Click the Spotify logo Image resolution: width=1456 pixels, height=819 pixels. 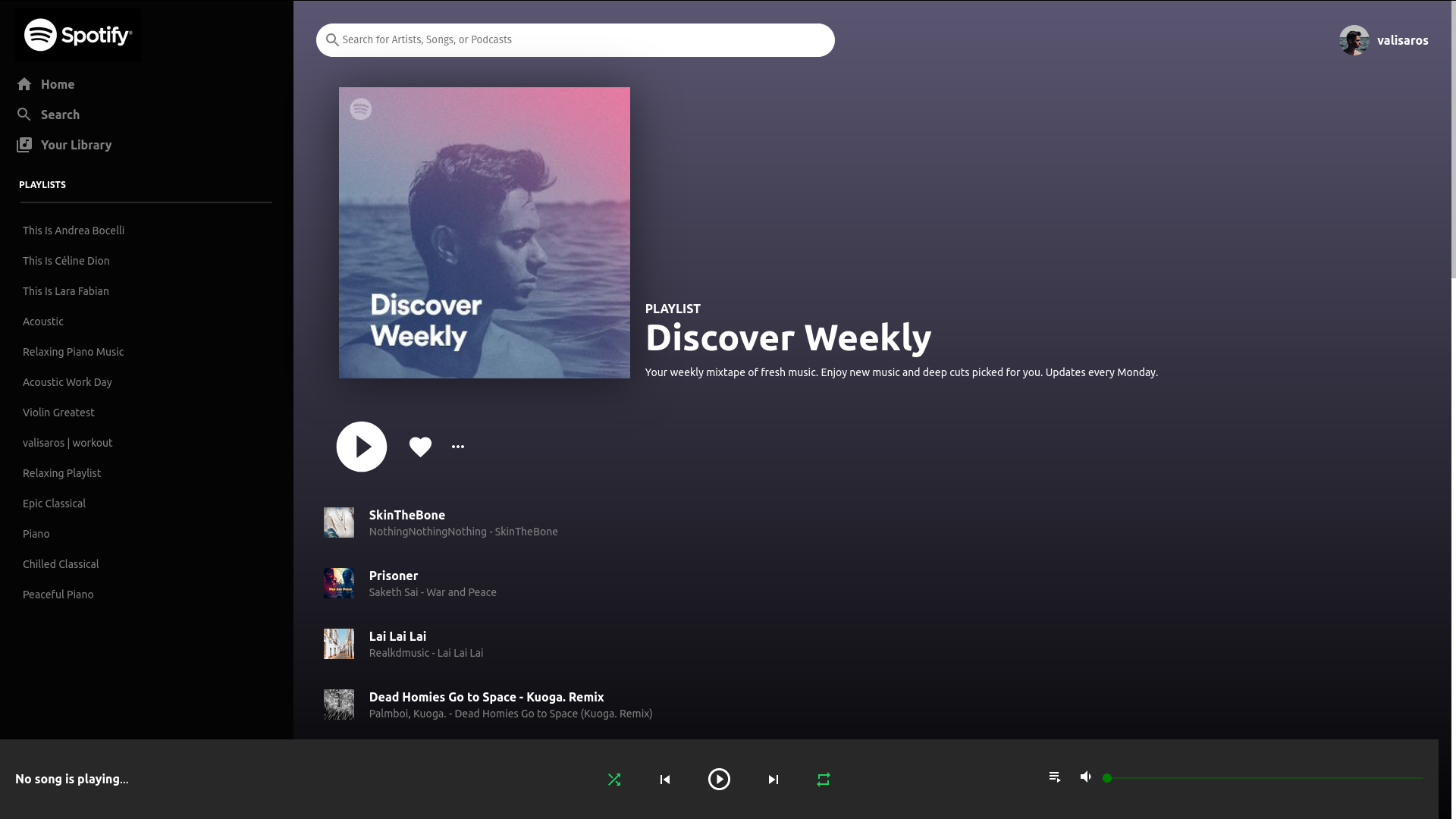click(x=78, y=35)
